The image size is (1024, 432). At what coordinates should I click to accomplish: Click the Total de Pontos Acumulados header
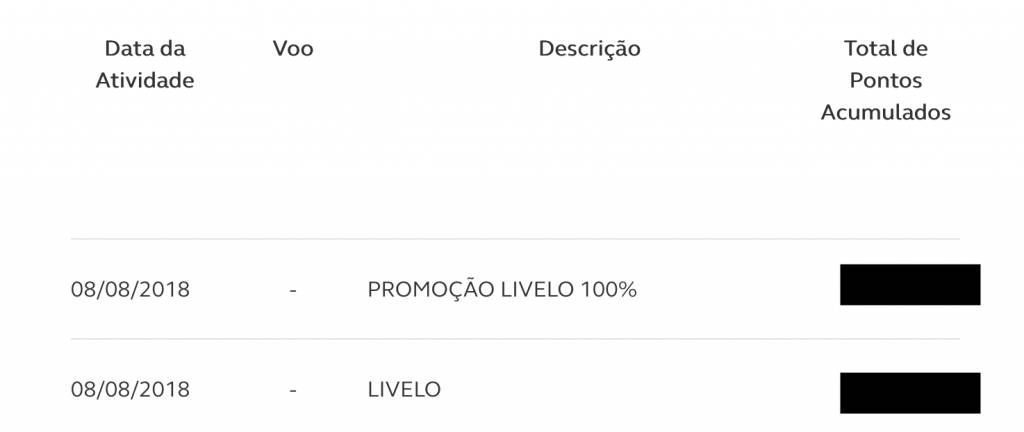coord(886,80)
